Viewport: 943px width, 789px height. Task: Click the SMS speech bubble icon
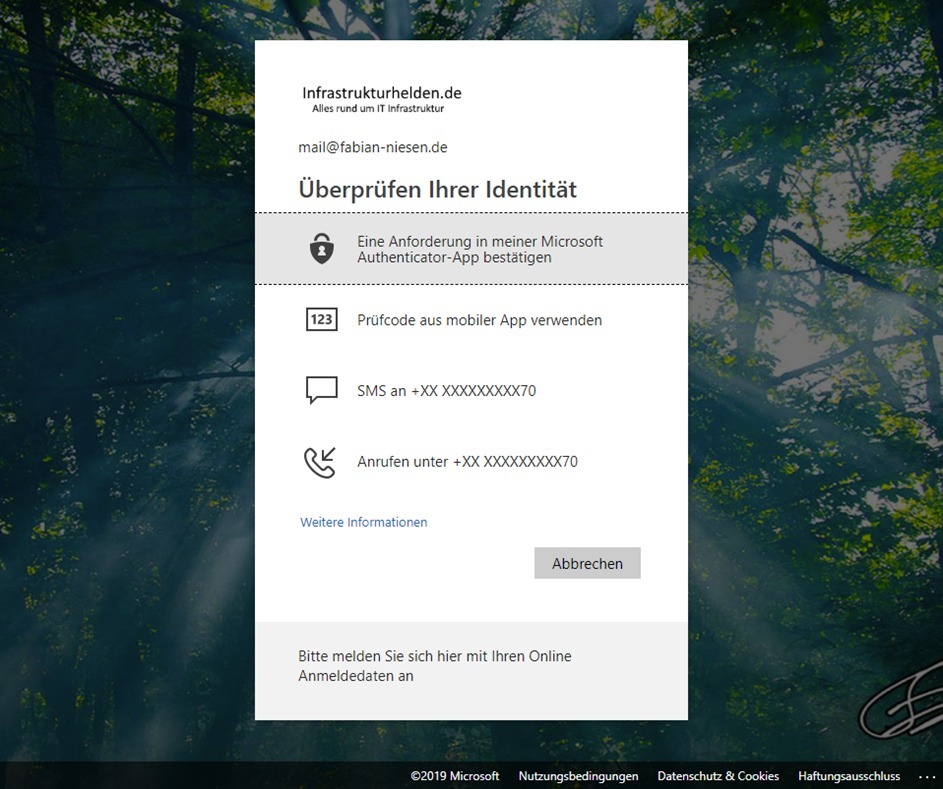(x=322, y=390)
